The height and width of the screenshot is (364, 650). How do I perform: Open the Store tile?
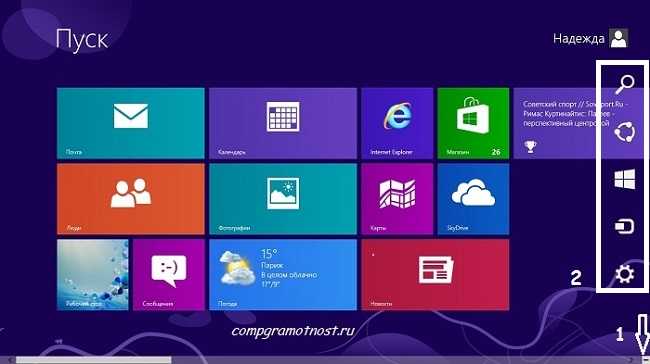click(473, 123)
